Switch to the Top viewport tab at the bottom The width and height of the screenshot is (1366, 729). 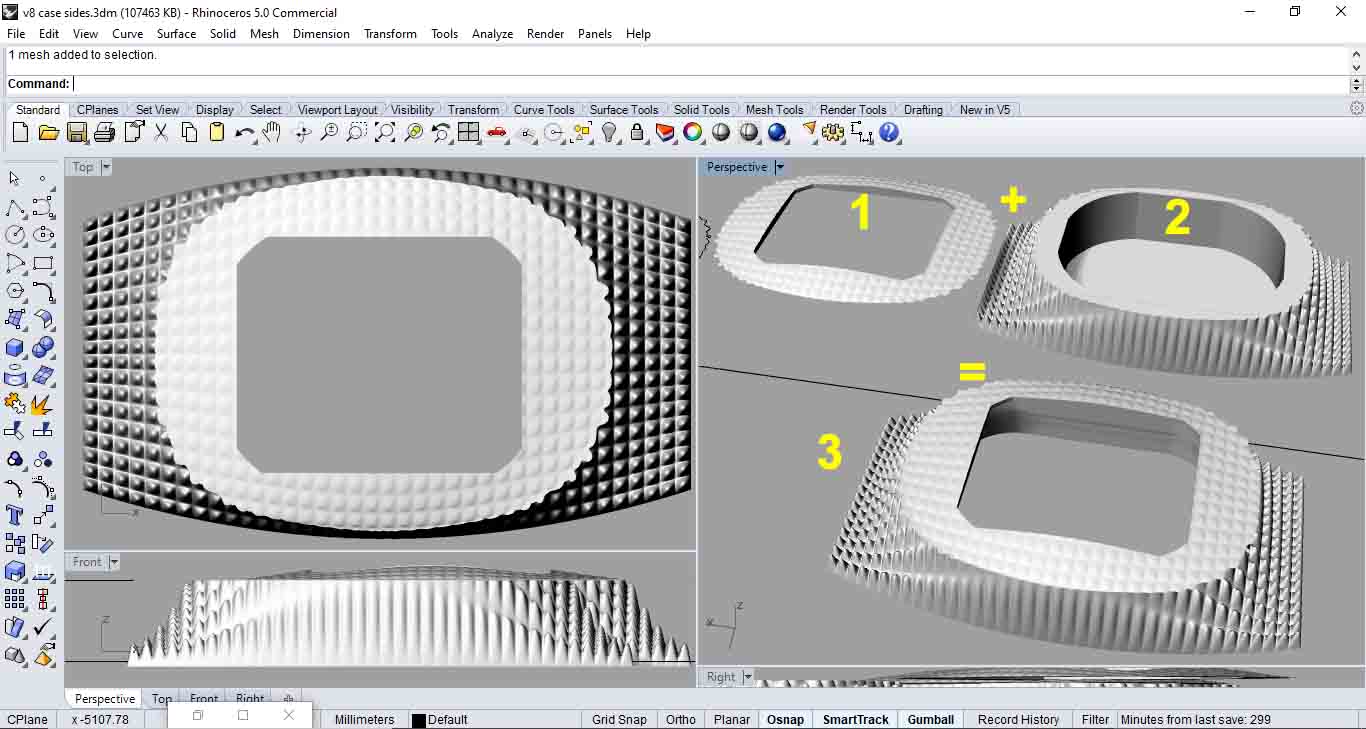pos(161,699)
